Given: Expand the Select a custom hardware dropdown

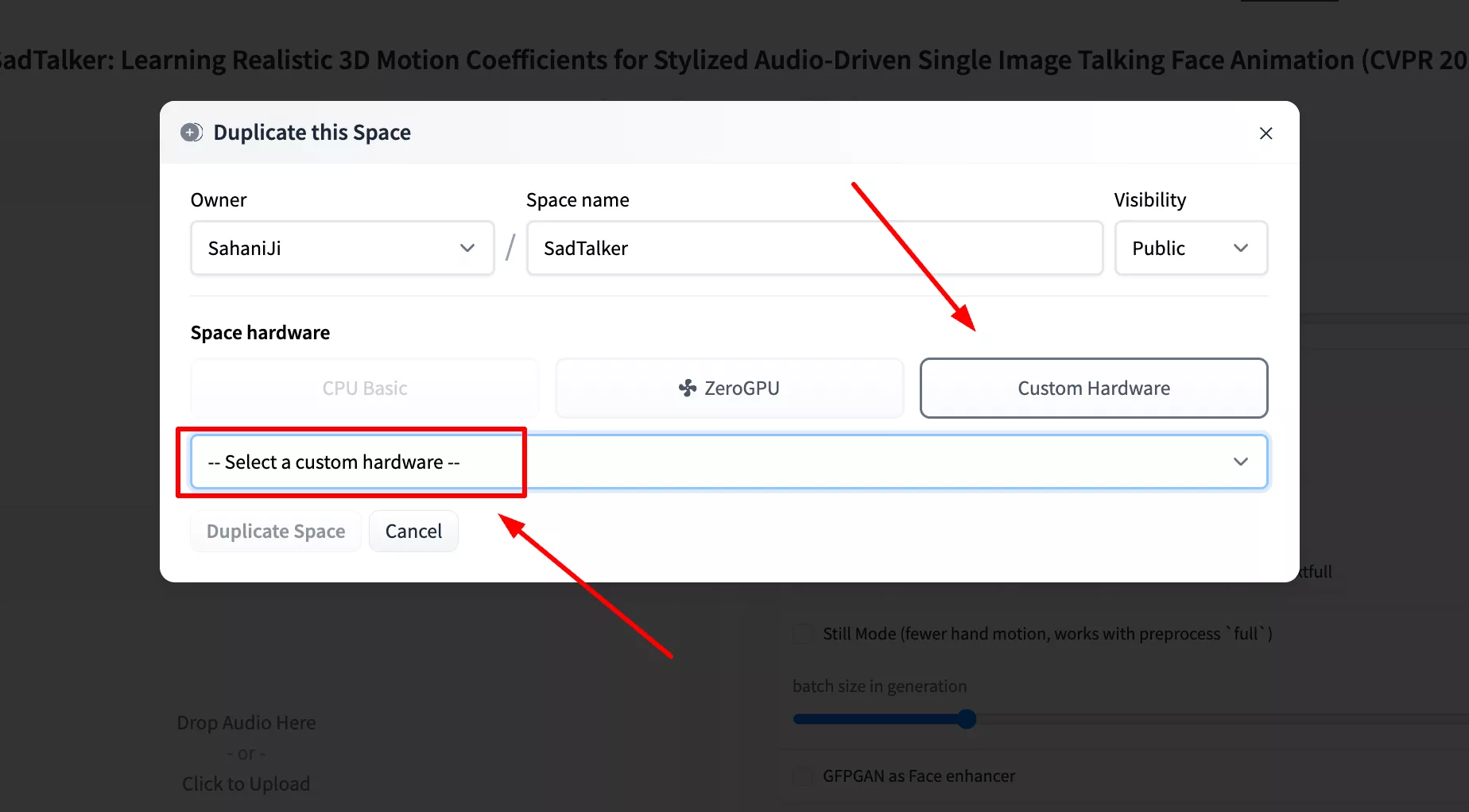Looking at the screenshot, I should 729,462.
